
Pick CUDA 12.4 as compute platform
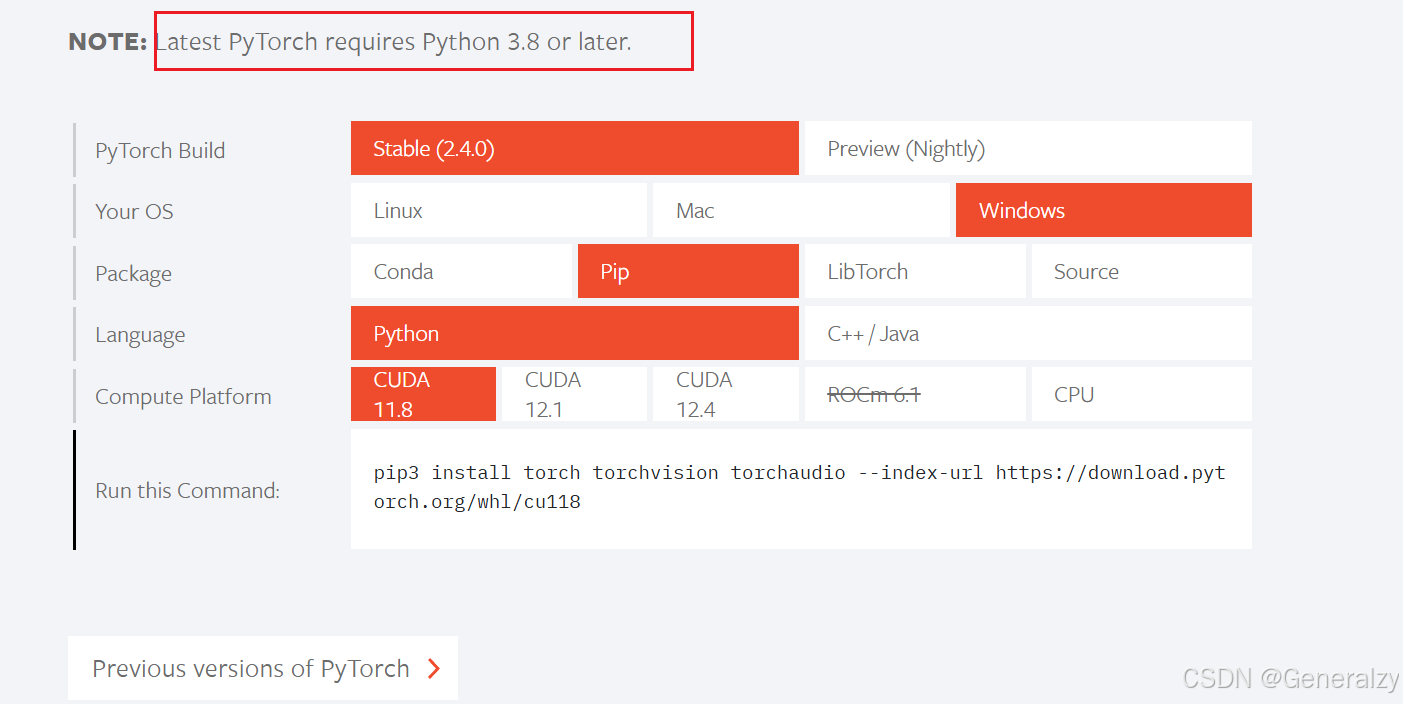pyautogui.click(x=724, y=394)
